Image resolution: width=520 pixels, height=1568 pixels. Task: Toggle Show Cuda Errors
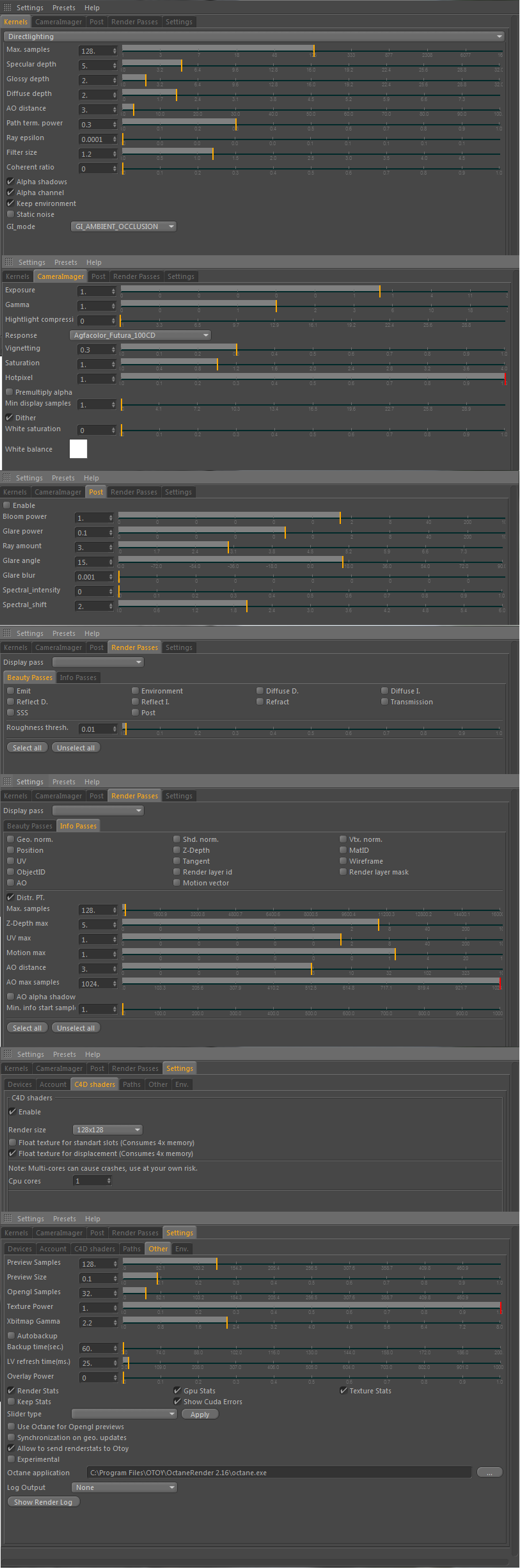tap(177, 1402)
